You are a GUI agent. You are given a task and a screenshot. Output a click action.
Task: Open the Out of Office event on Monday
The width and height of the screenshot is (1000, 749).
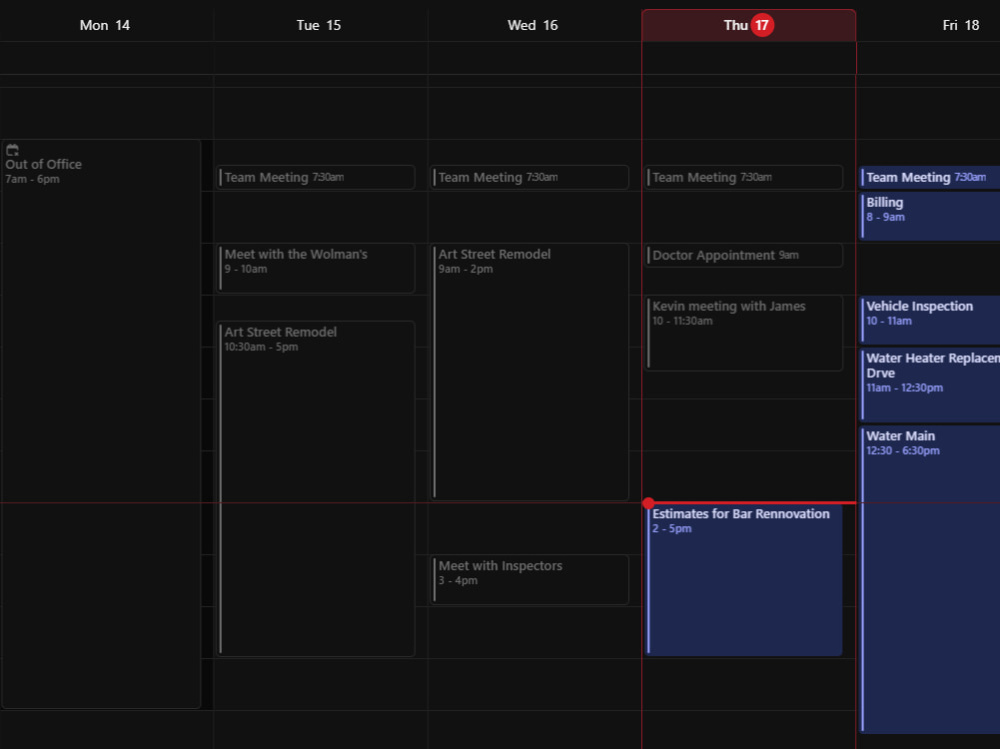coord(101,424)
